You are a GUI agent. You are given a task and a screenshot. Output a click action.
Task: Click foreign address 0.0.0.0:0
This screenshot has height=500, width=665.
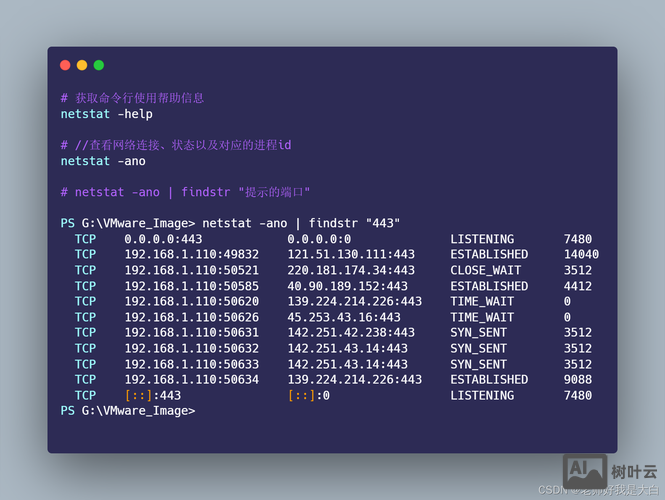(319, 239)
